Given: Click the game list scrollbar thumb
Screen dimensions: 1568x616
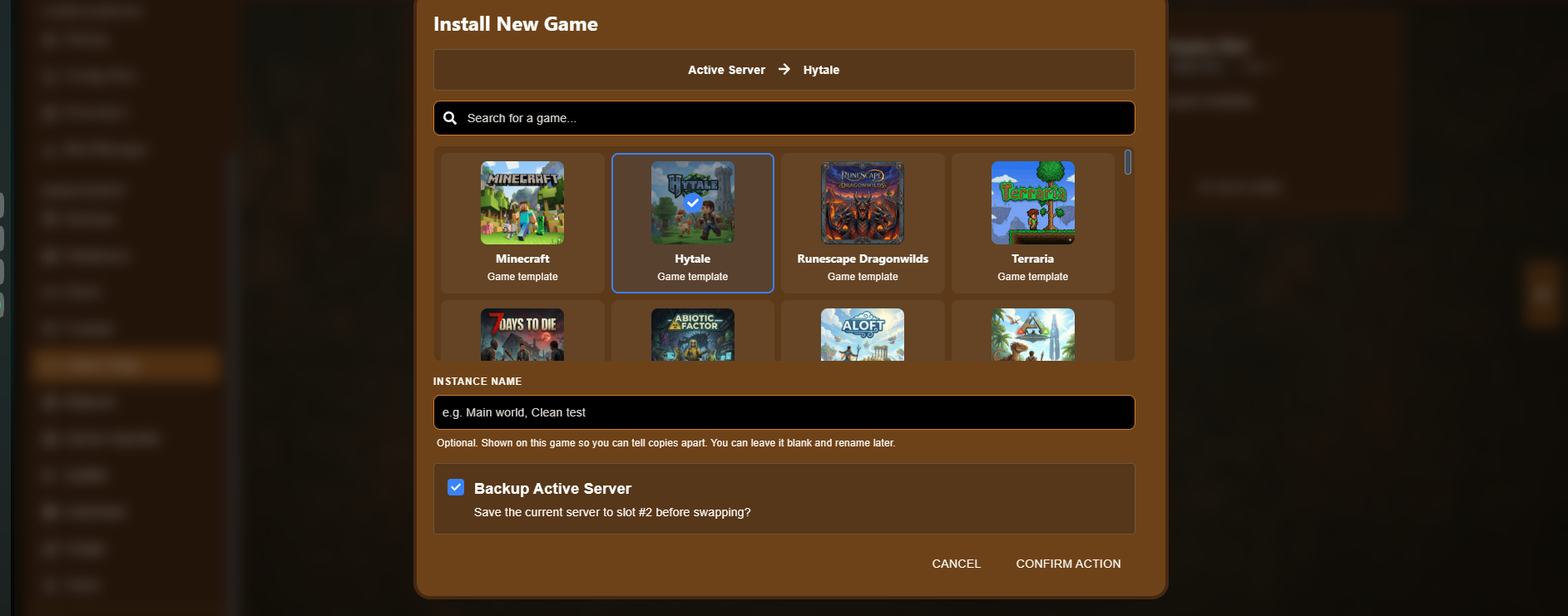Looking at the screenshot, I should tap(1128, 162).
